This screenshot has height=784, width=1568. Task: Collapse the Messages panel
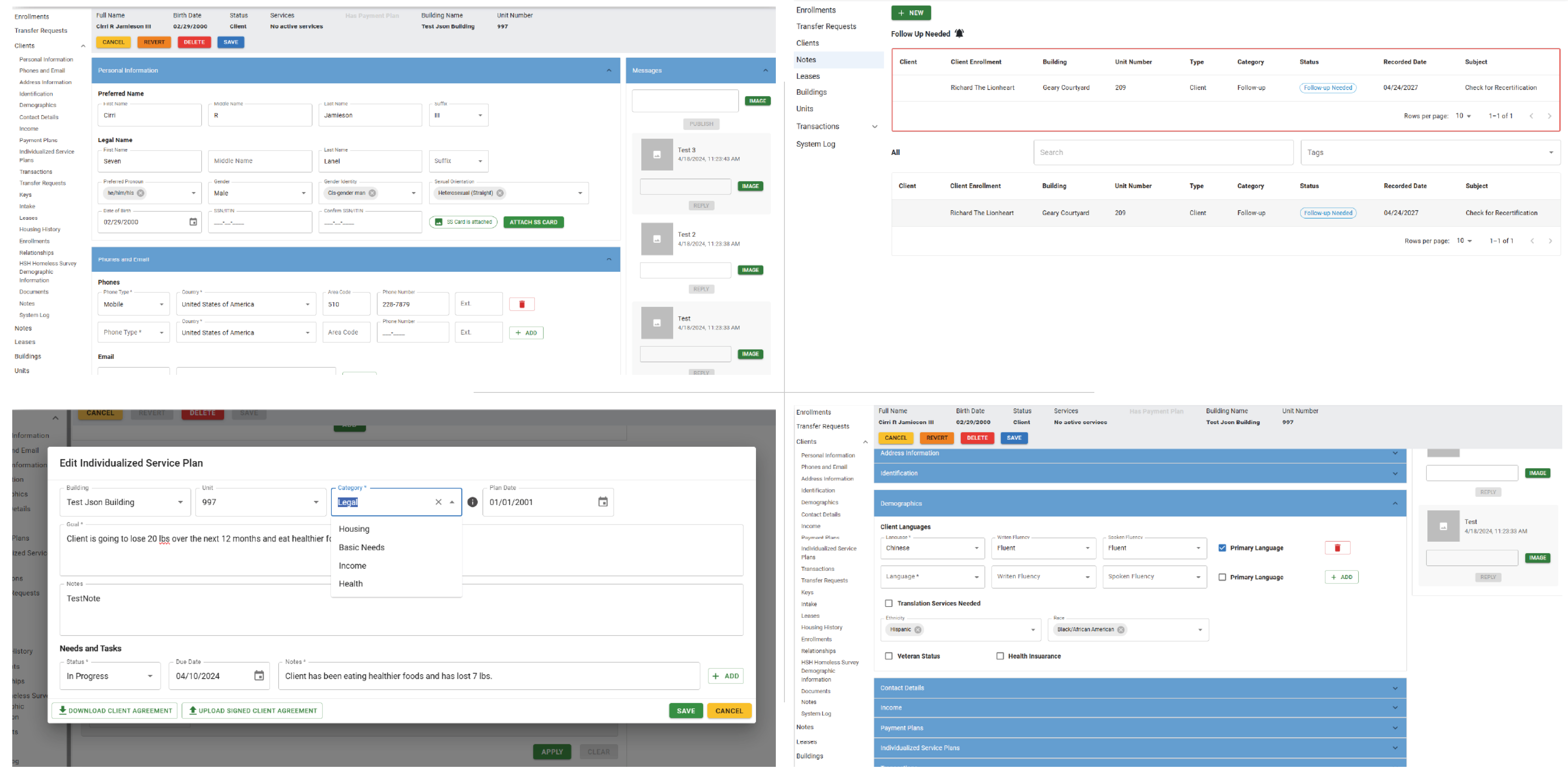point(765,71)
